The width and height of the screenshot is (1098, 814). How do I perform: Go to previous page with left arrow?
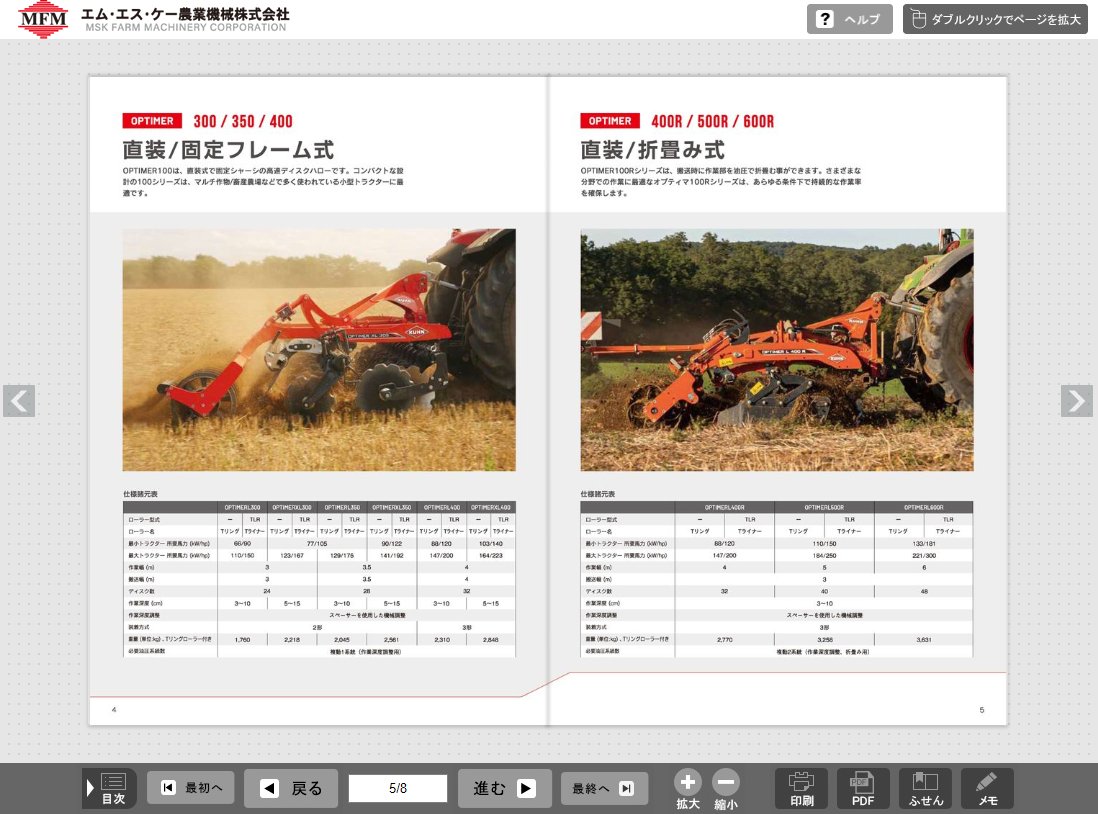[19, 401]
